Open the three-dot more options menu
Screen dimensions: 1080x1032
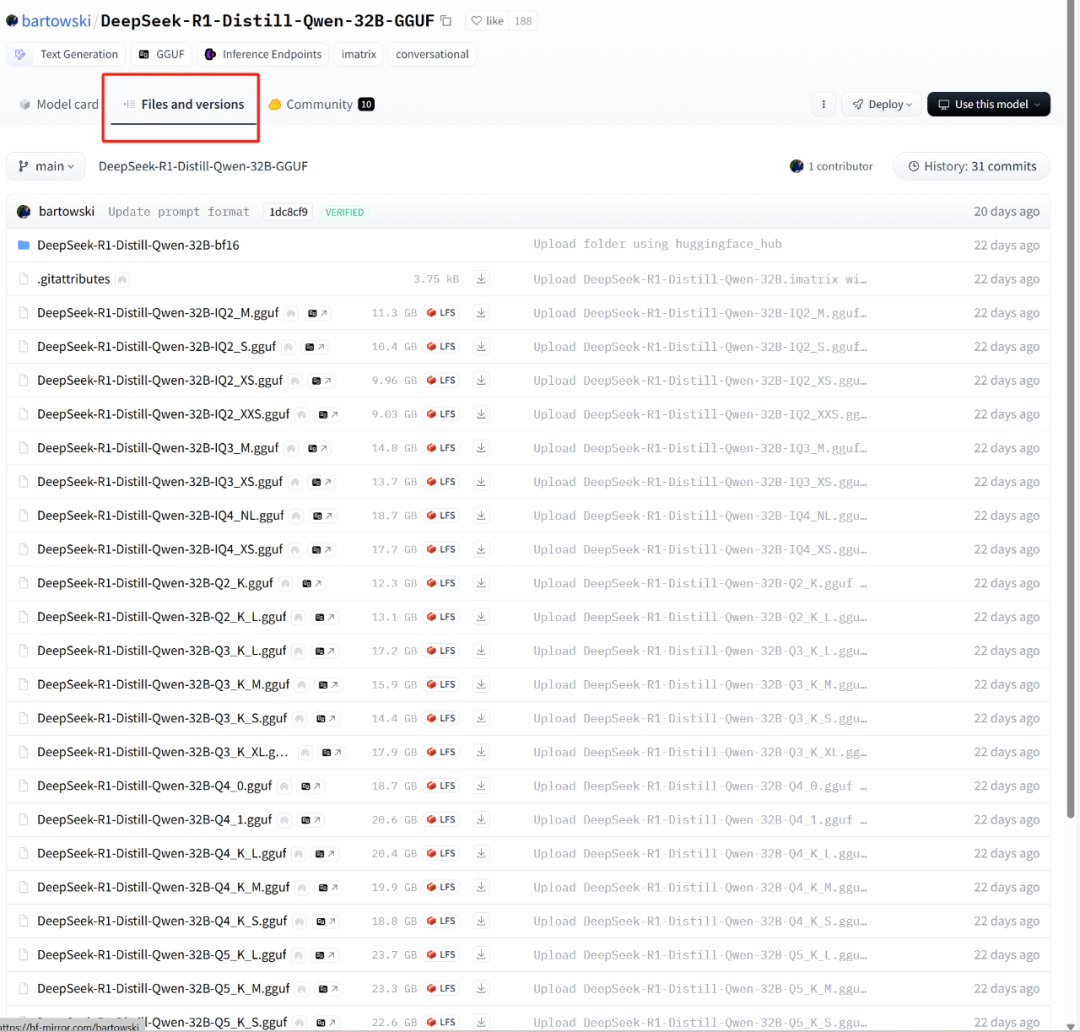823,104
